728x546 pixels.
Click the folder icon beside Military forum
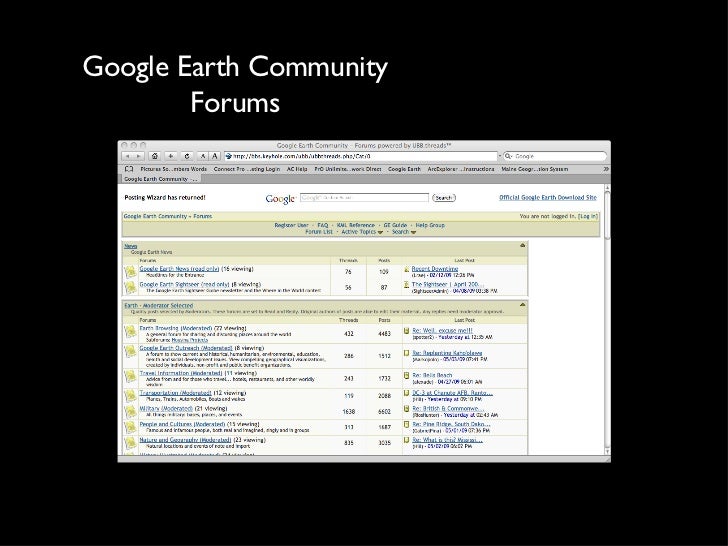click(x=130, y=412)
